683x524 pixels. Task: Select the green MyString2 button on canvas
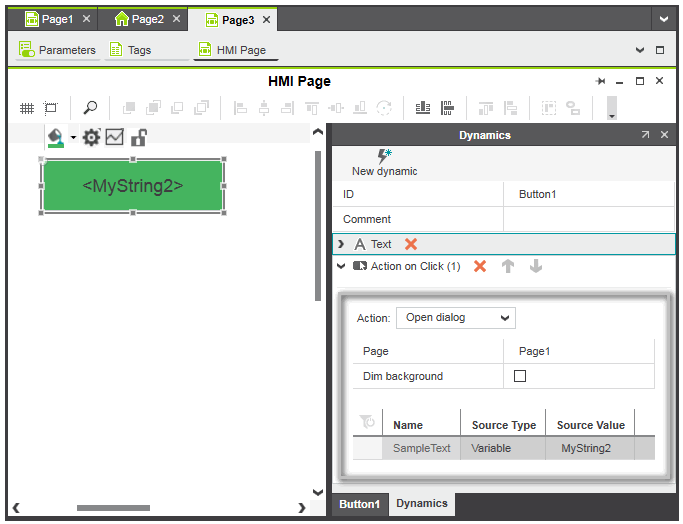coord(132,186)
